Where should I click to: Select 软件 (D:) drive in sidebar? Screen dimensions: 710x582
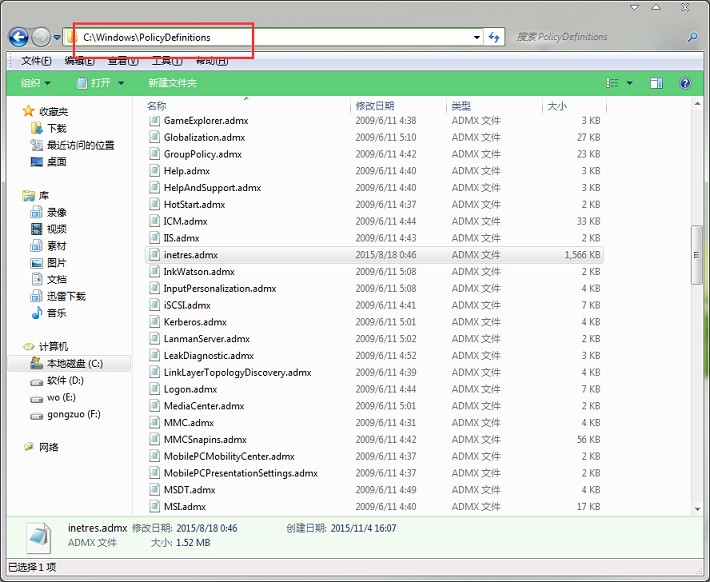click(x=65, y=380)
